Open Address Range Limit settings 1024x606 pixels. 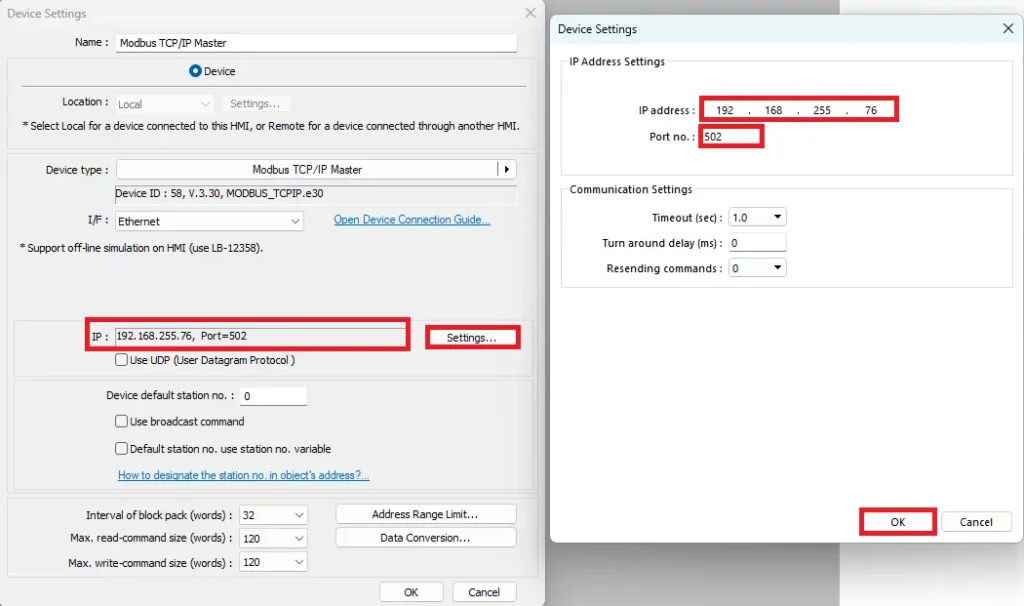click(425, 514)
